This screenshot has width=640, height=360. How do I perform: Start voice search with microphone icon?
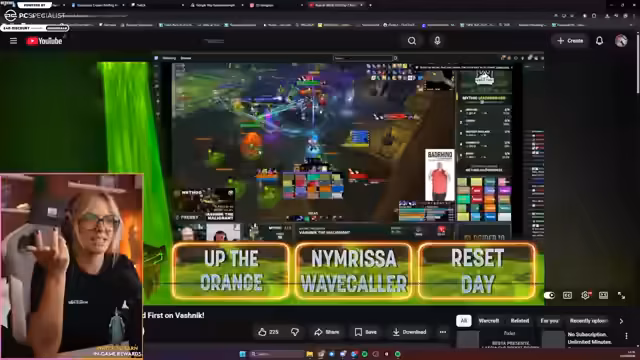click(437, 41)
